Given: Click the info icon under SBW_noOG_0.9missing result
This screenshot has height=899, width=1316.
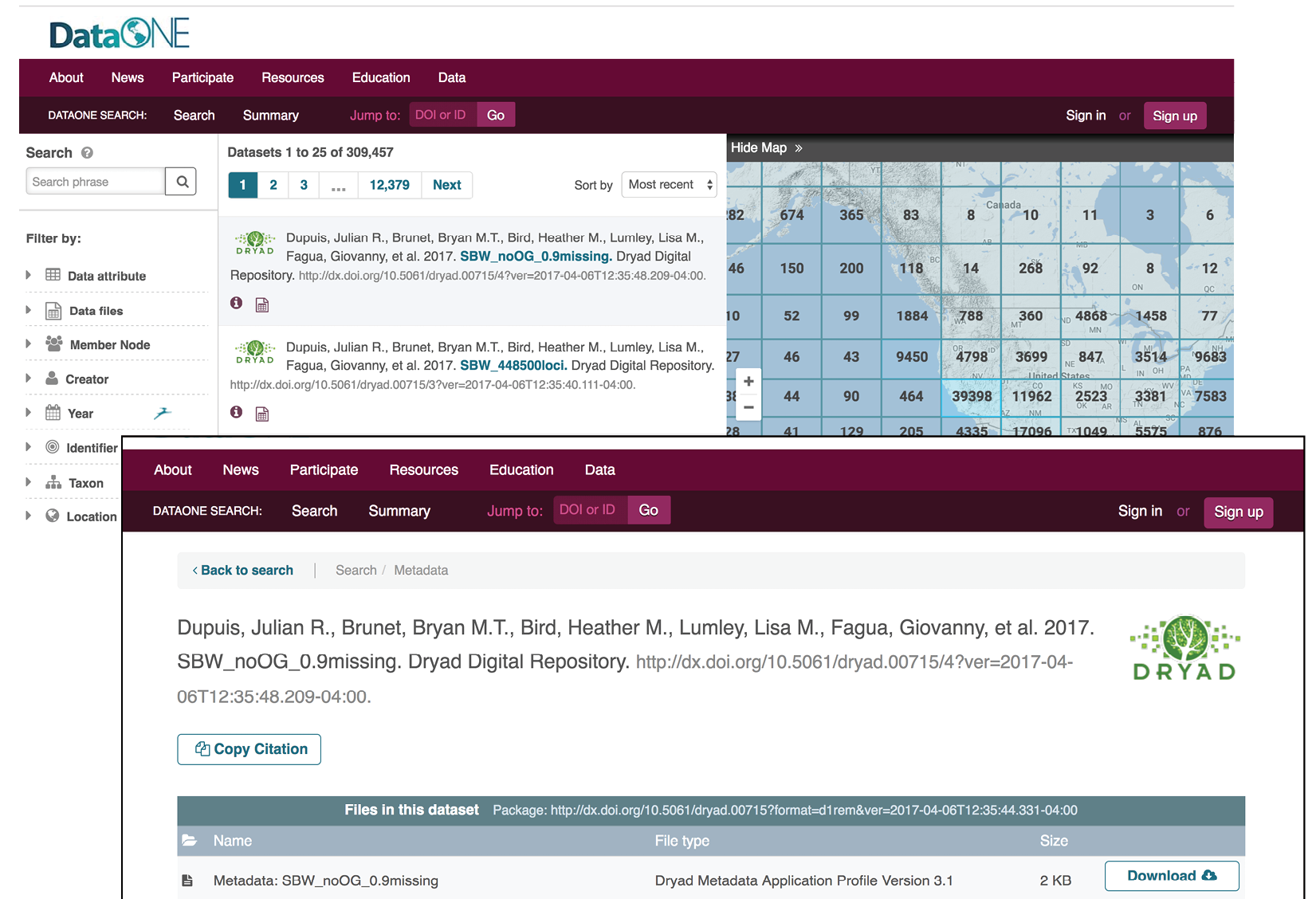Looking at the screenshot, I should pyautogui.click(x=236, y=304).
